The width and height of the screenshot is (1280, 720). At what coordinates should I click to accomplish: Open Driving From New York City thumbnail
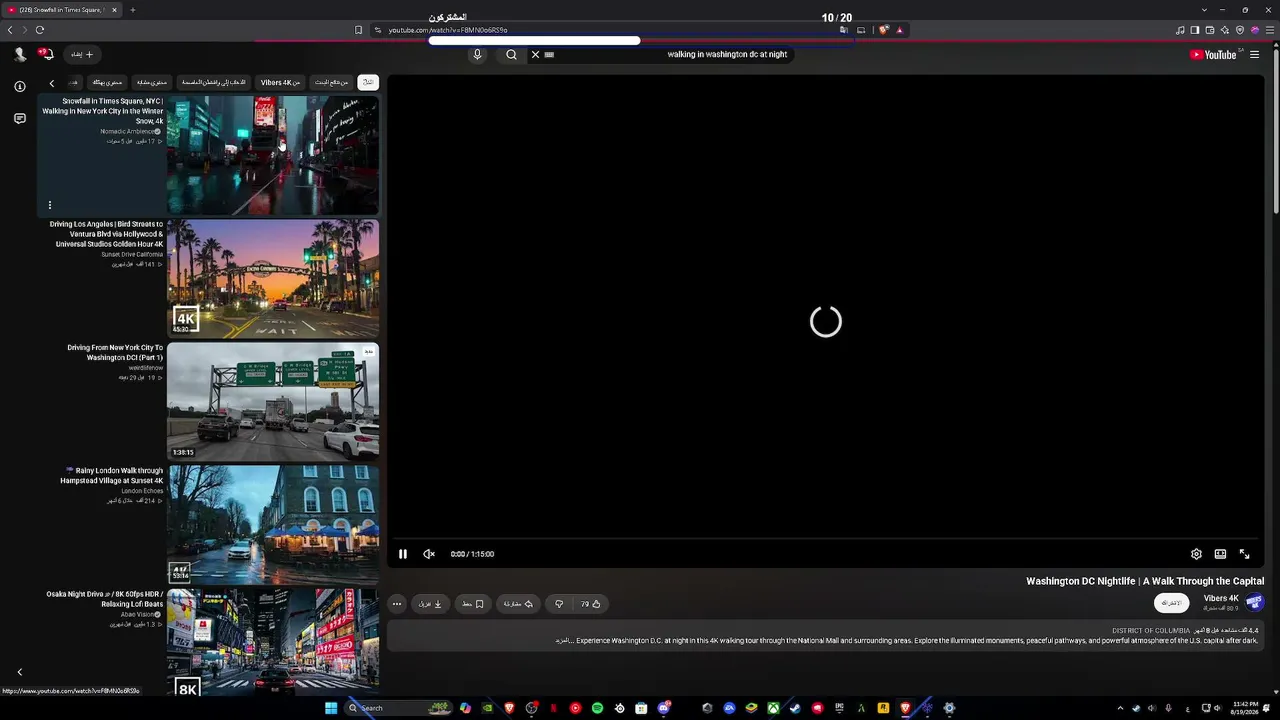click(273, 402)
